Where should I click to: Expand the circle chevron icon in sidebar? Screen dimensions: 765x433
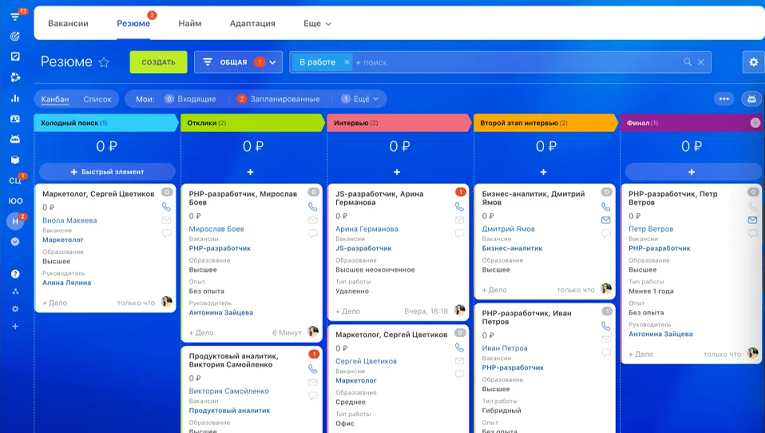(x=15, y=242)
